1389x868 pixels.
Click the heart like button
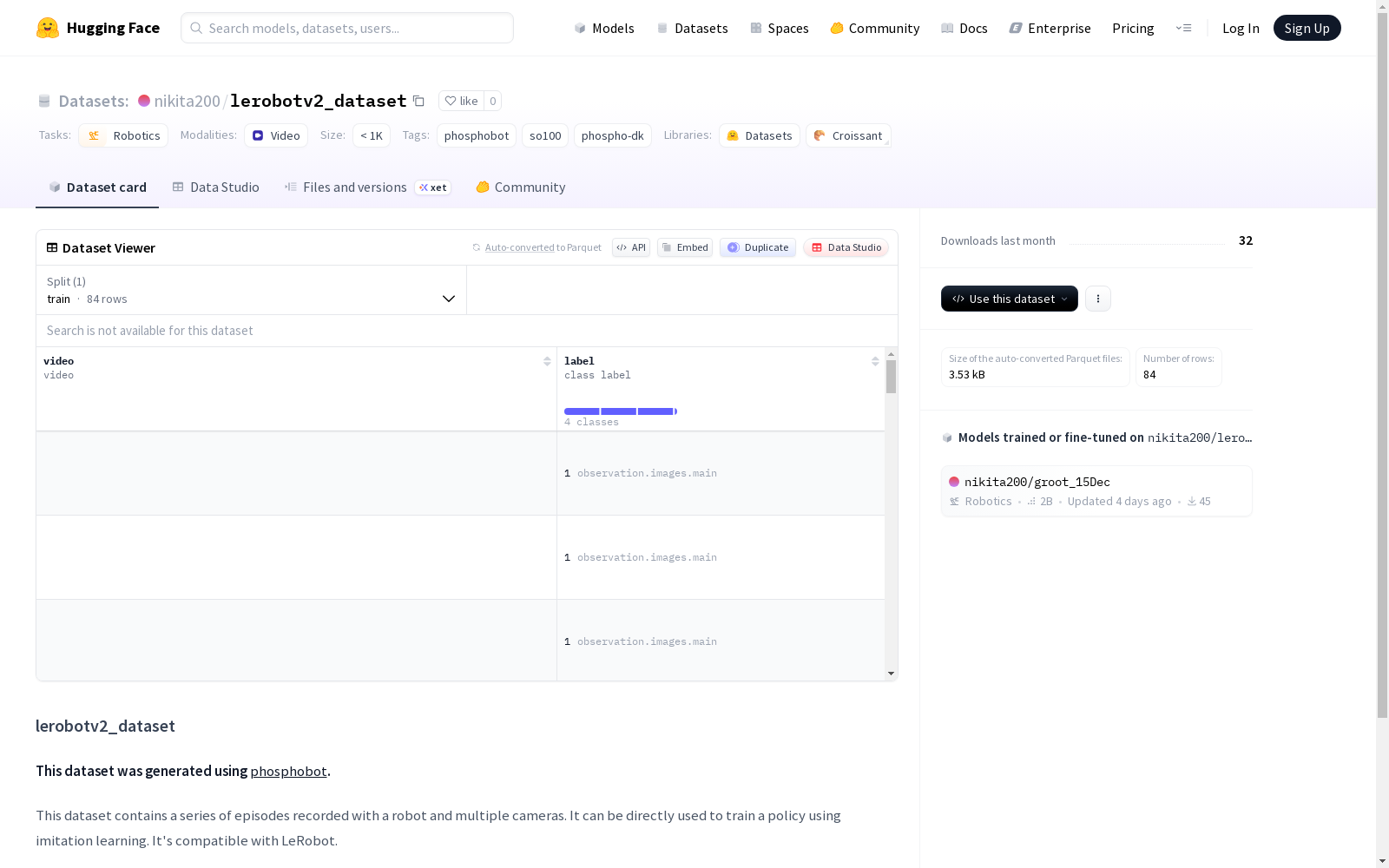point(461,101)
